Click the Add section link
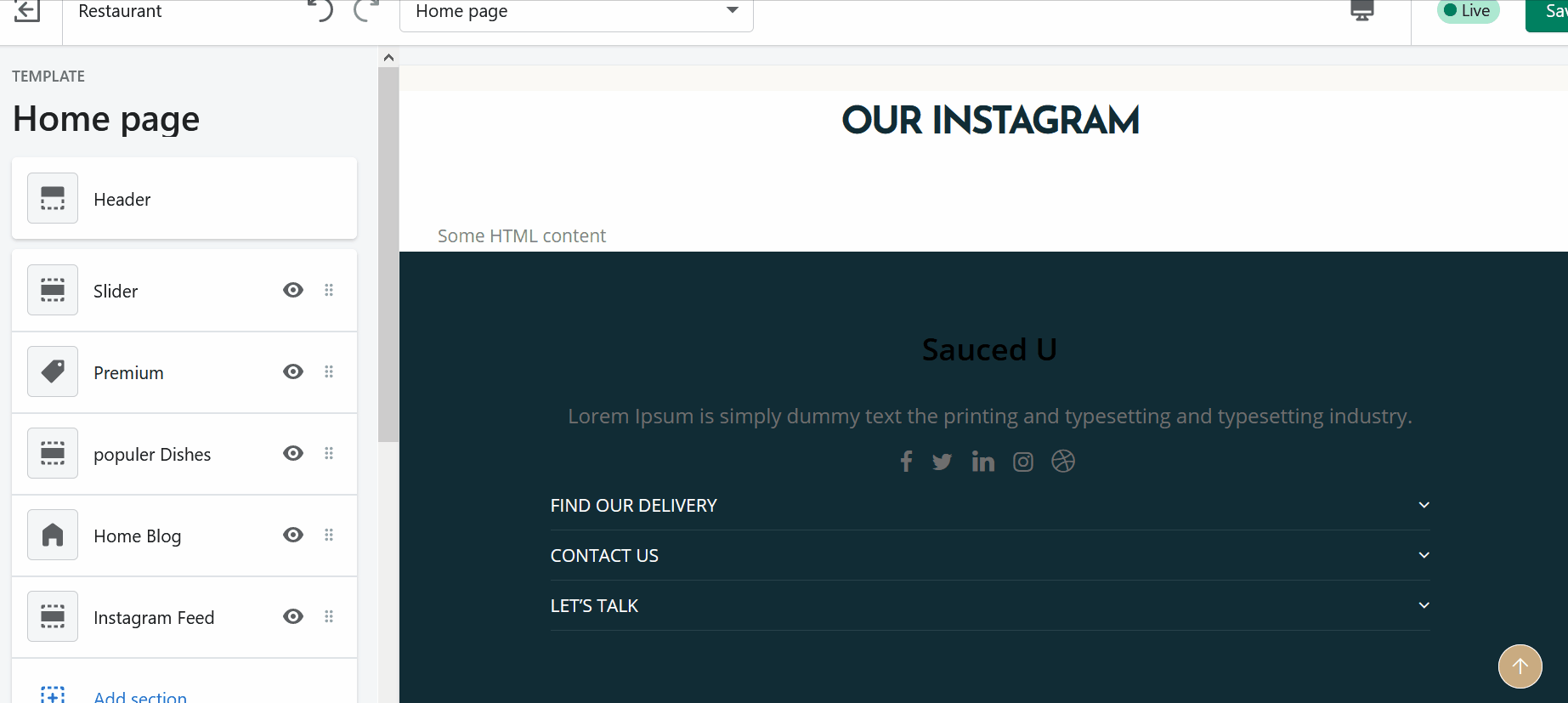The image size is (1568, 703). pyautogui.click(x=140, y=696)
